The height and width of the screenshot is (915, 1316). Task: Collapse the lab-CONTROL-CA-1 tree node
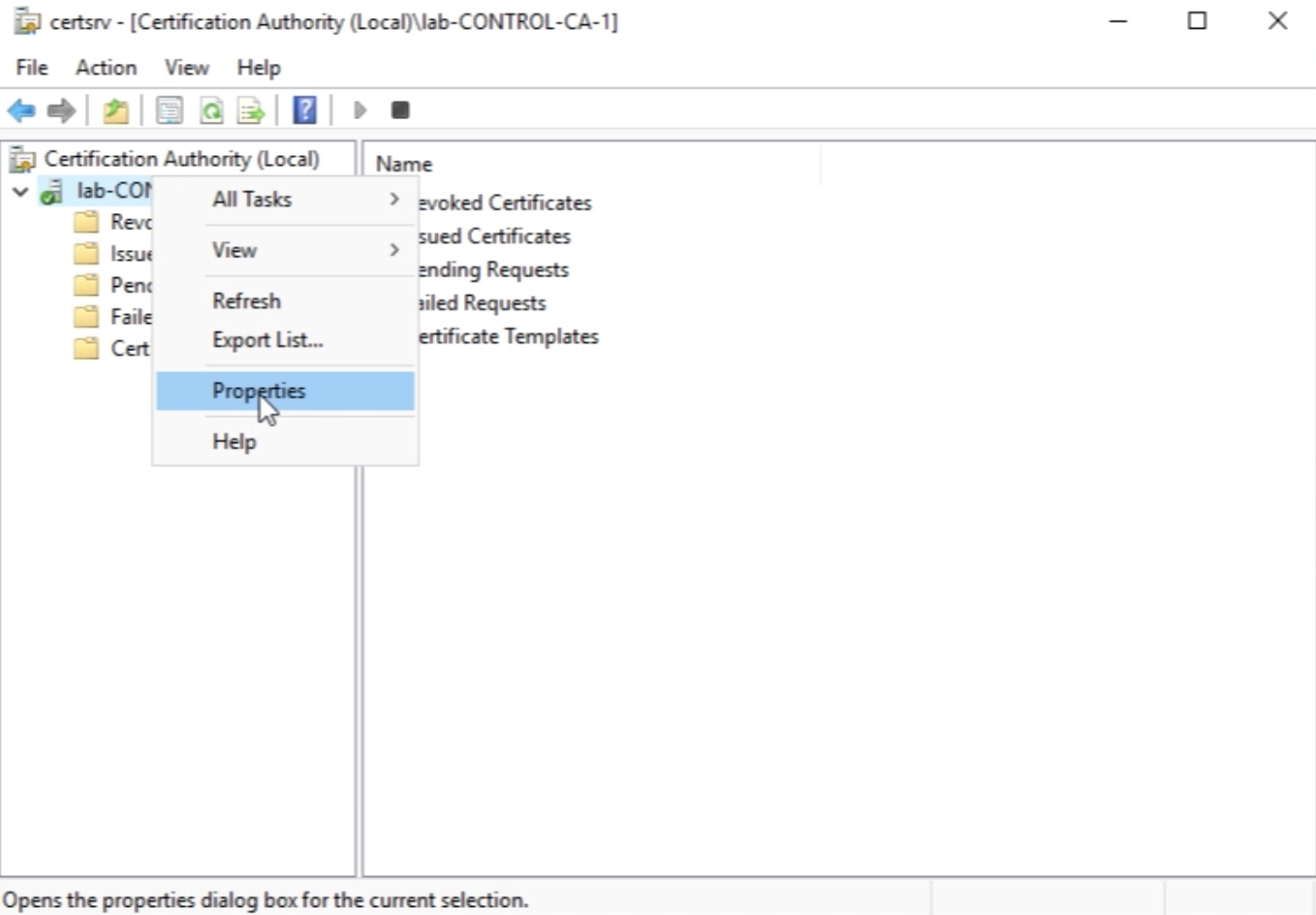tap(21, 191)
